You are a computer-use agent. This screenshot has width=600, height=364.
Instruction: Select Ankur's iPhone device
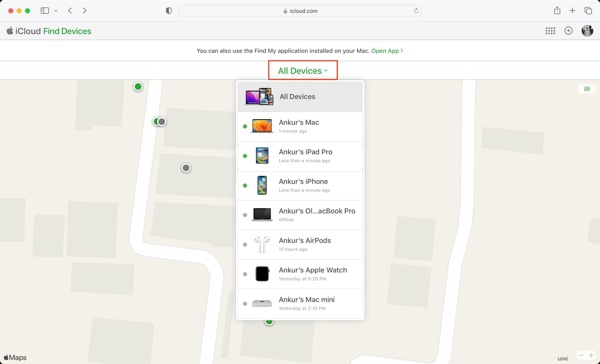[x=300, y=186]
